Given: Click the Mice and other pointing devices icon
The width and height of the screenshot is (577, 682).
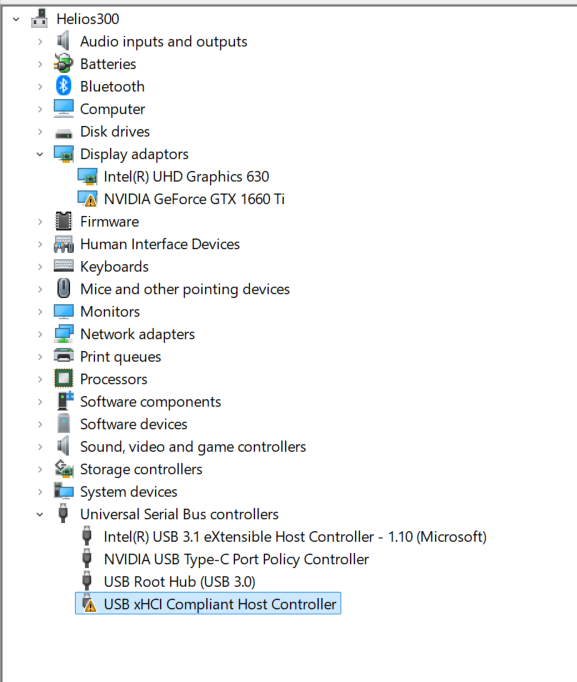Looking at the screenshot, I should 63,289.
